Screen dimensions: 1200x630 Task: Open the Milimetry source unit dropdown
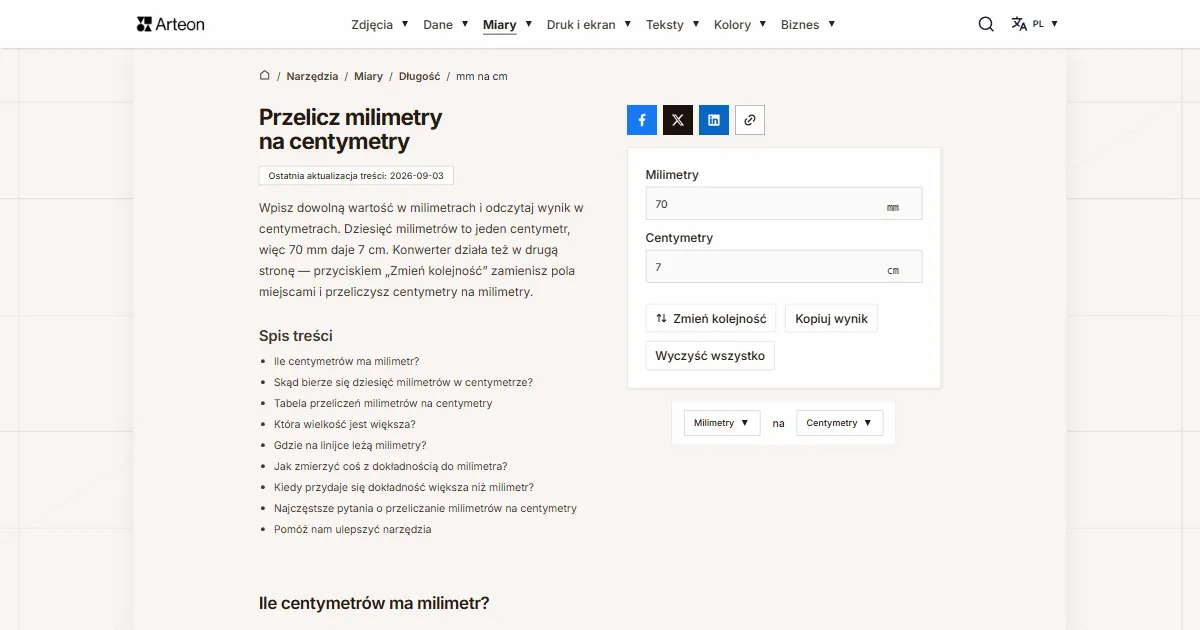[722, 423]
